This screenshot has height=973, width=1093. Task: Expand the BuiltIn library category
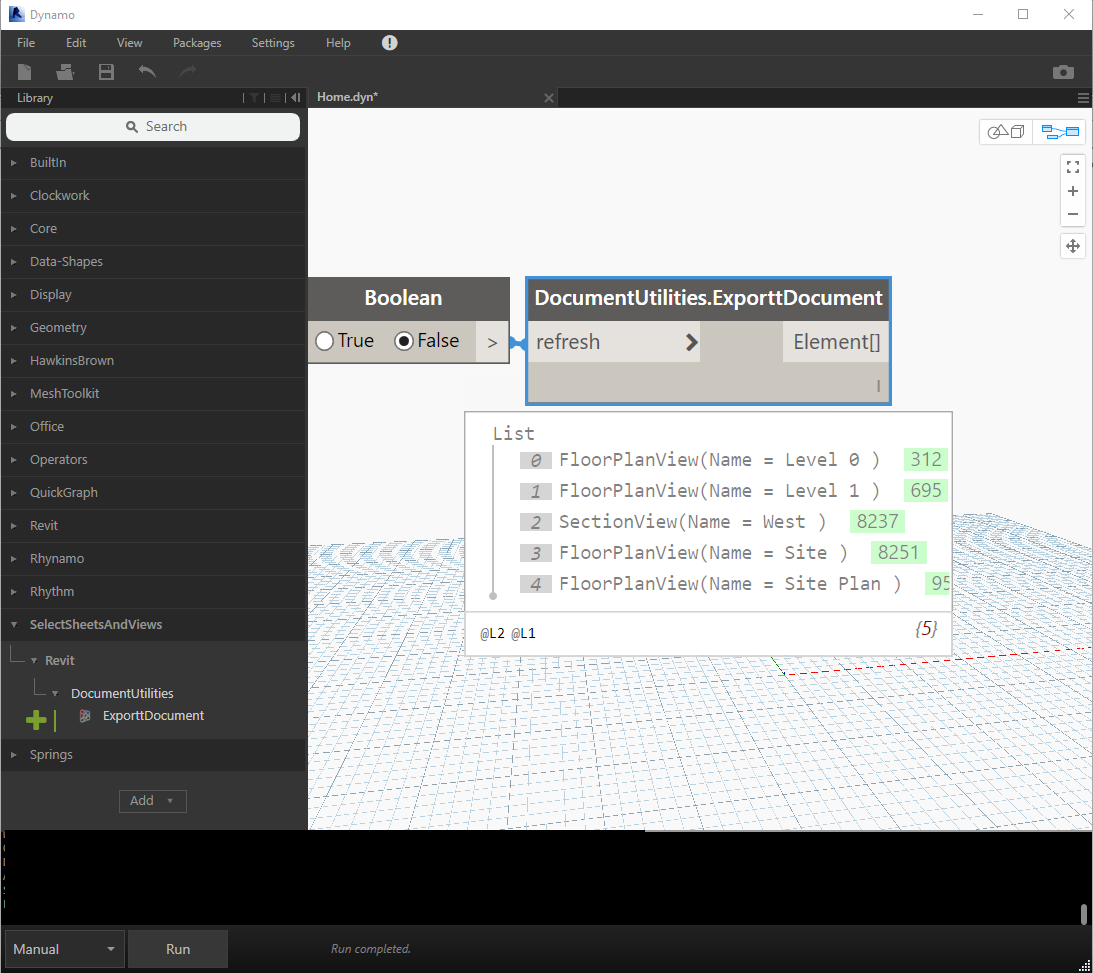(50, 162)
